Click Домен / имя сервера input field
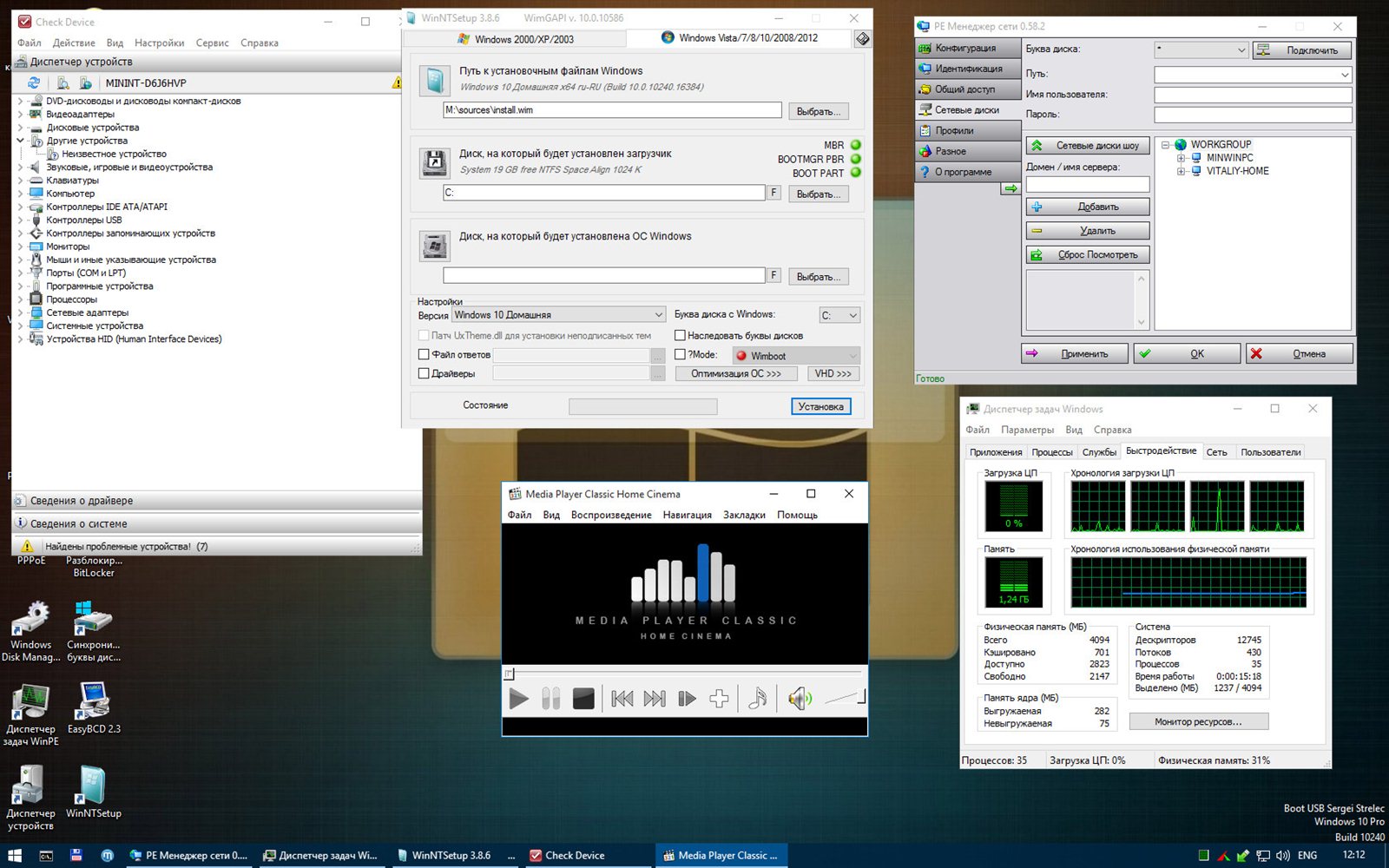The height and width of the screenshot is (868, 1389). (1088, 184)
